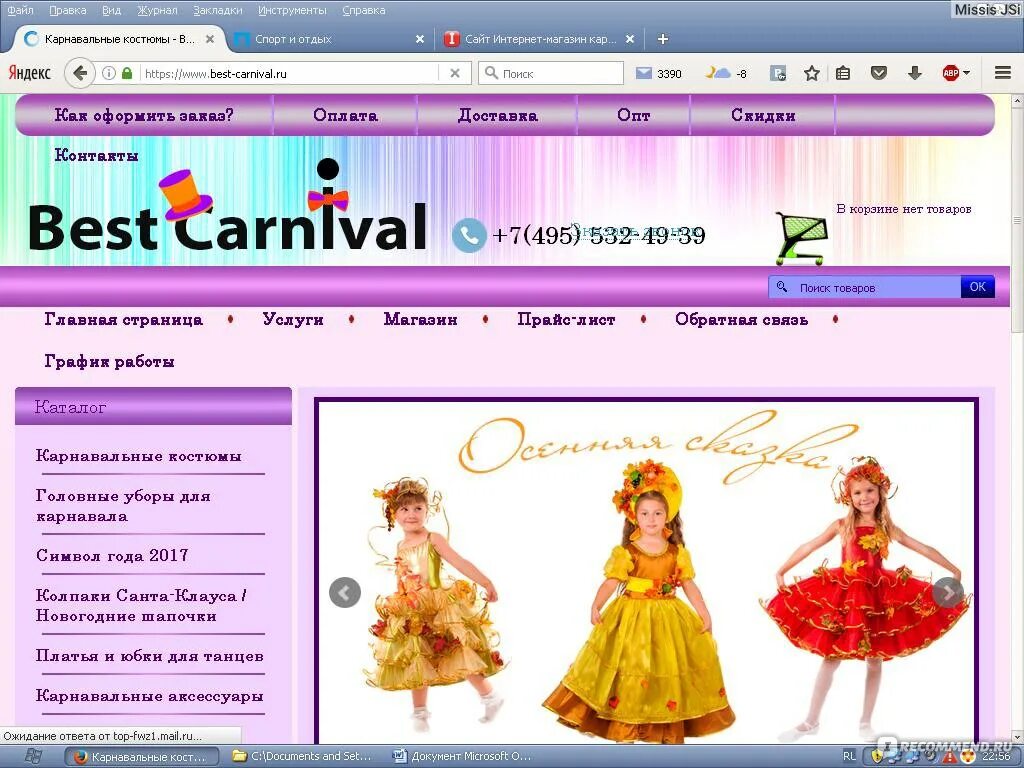Click the Best Carnival logo
The width and height of the screenshot is (1024, 768).
(228, 206)
